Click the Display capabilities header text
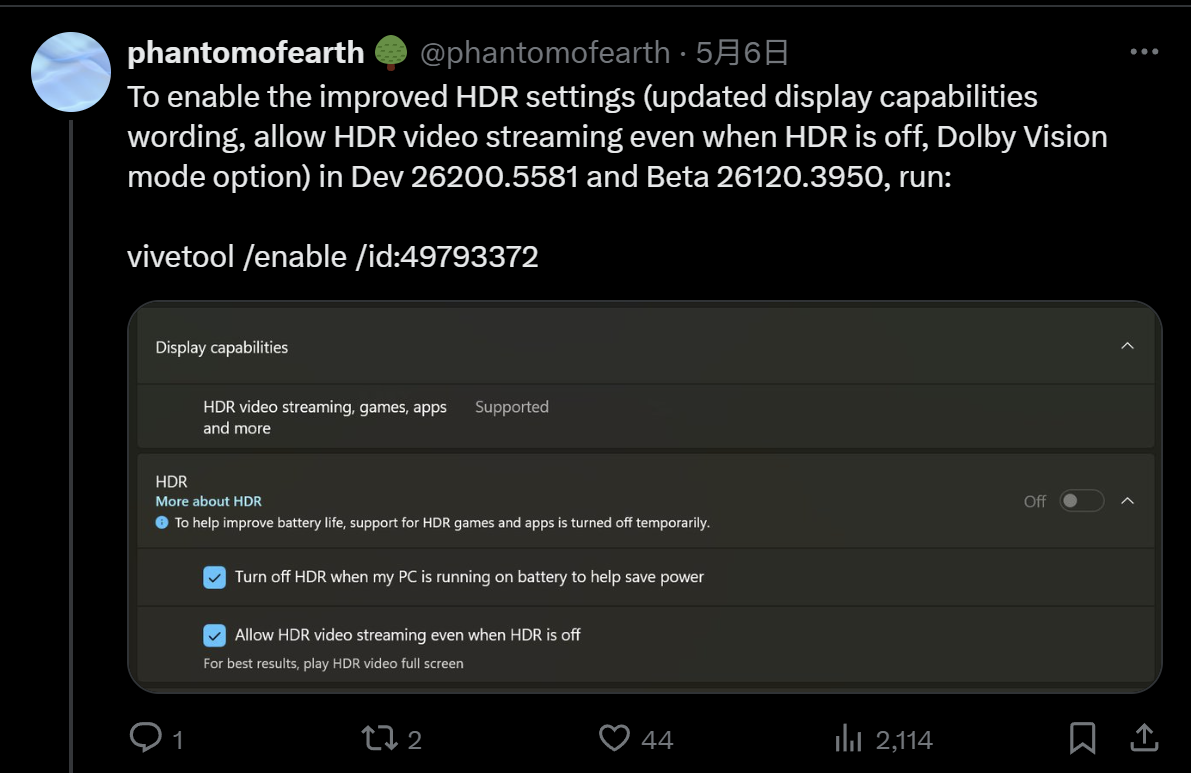 point(222,347)
